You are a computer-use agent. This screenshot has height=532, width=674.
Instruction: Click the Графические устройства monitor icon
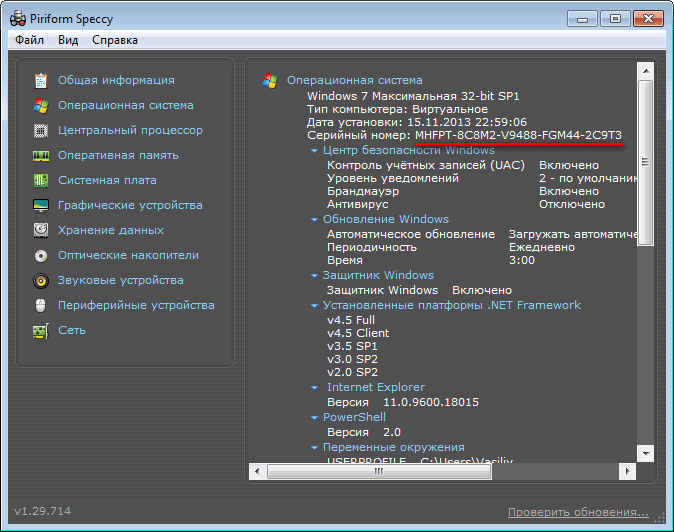[41, 205]
